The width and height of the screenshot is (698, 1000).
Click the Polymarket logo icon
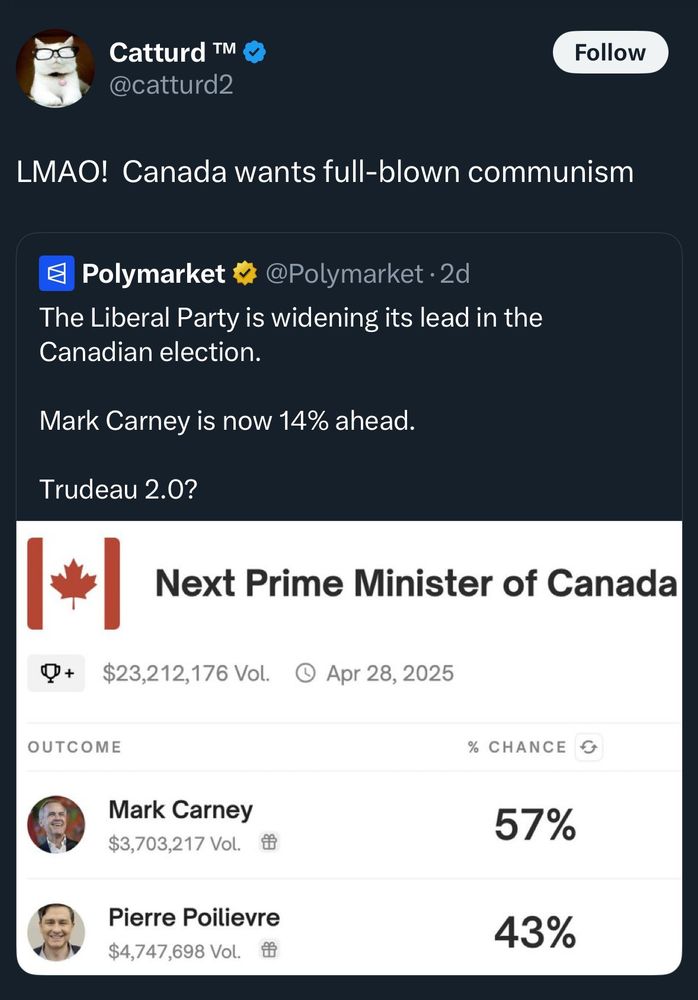56,273
